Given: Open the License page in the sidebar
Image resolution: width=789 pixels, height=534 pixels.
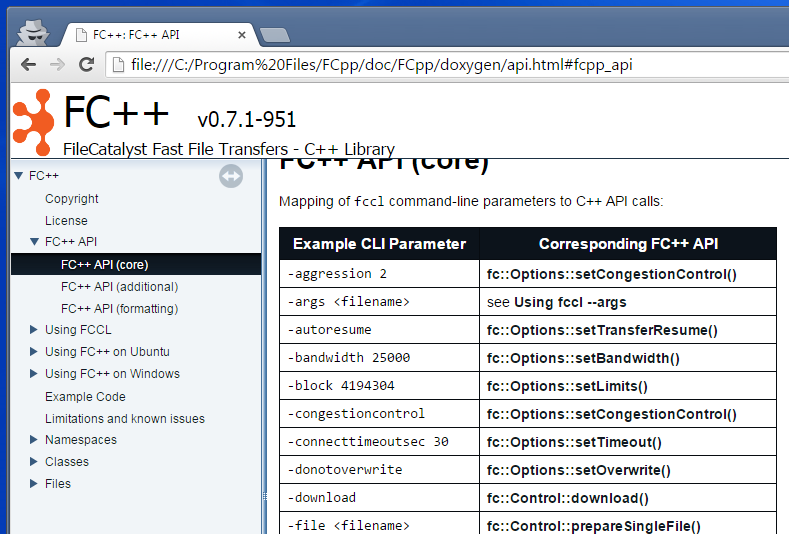Looking at the screenshot, I should (66, 221).
